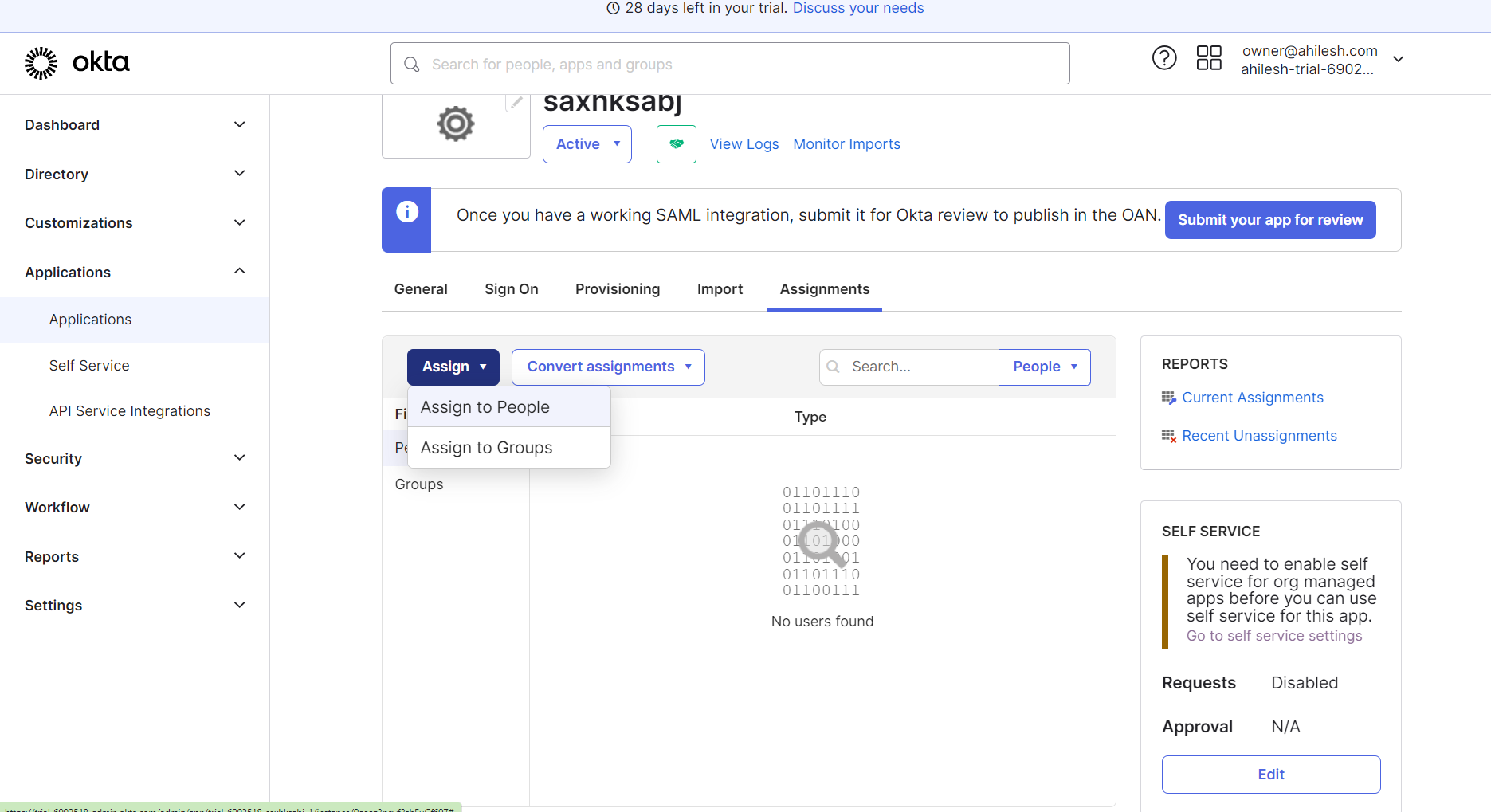Open the Convert assignments dropdown
This screenshot has width=1491, height=812.
608,367
